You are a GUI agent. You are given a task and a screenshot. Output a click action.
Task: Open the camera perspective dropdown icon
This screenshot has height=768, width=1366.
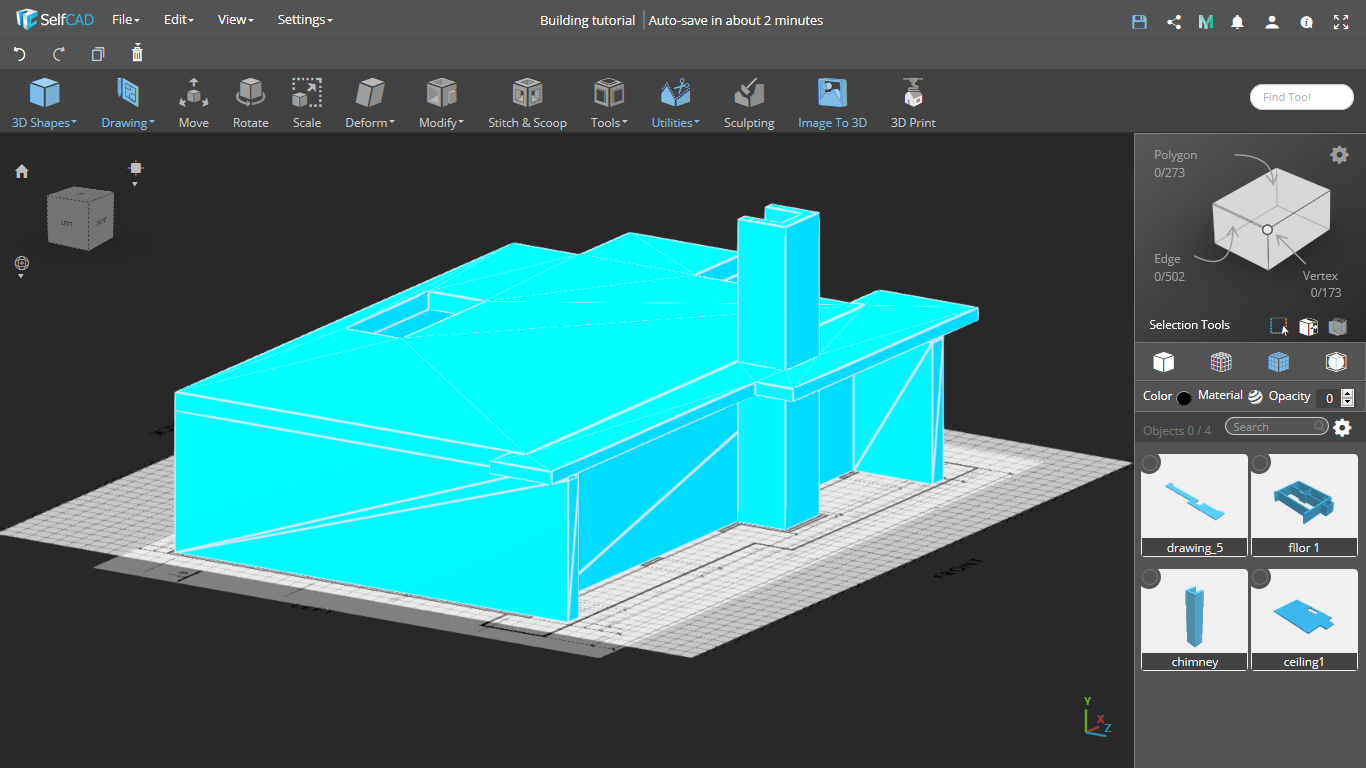tap(136, 172)
